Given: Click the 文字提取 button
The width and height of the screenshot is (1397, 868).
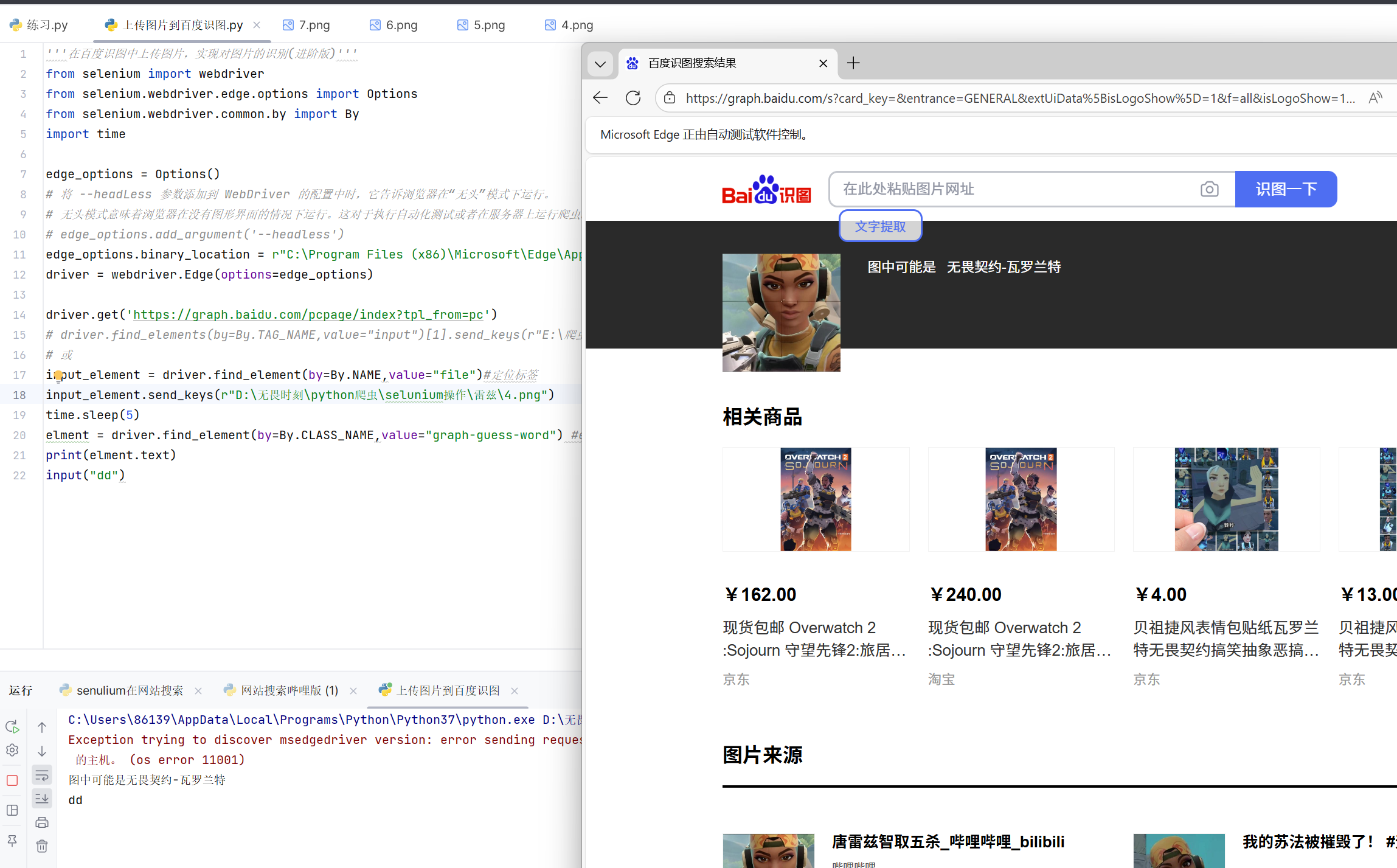Looking at the screenshot, I should [880, 226].
